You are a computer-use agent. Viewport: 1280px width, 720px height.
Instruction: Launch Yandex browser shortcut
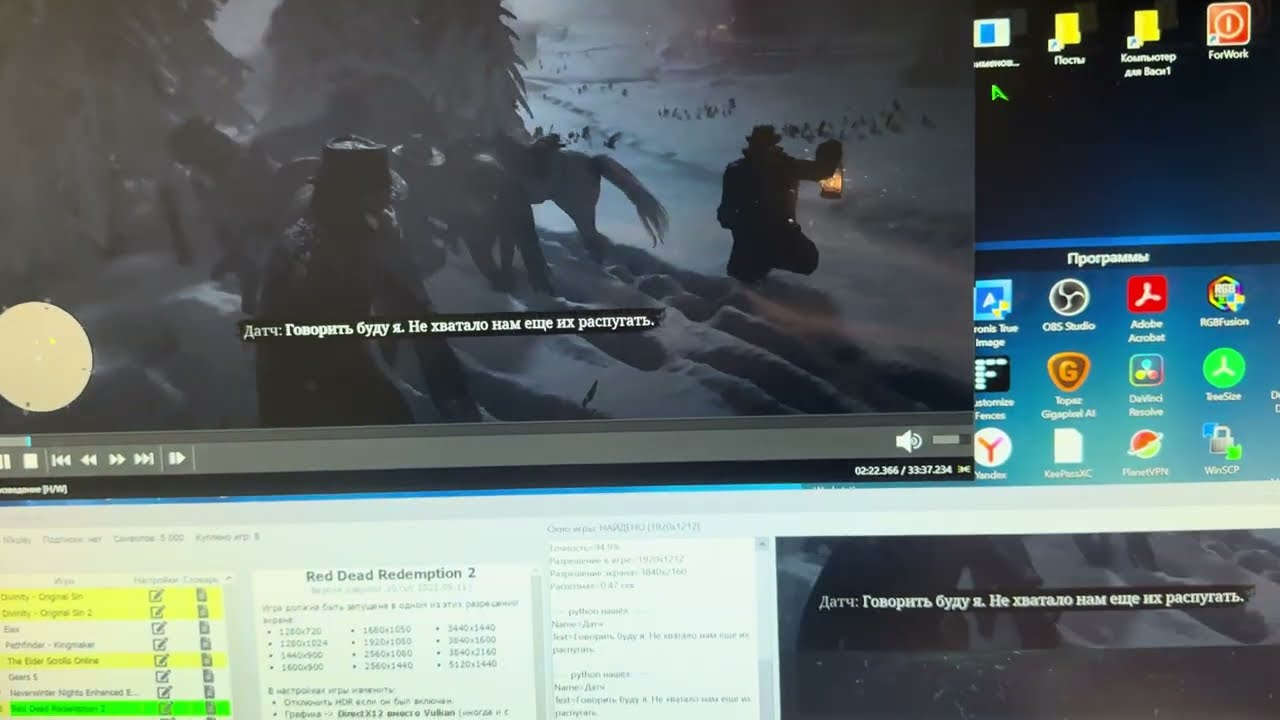[x=991, y=454]
